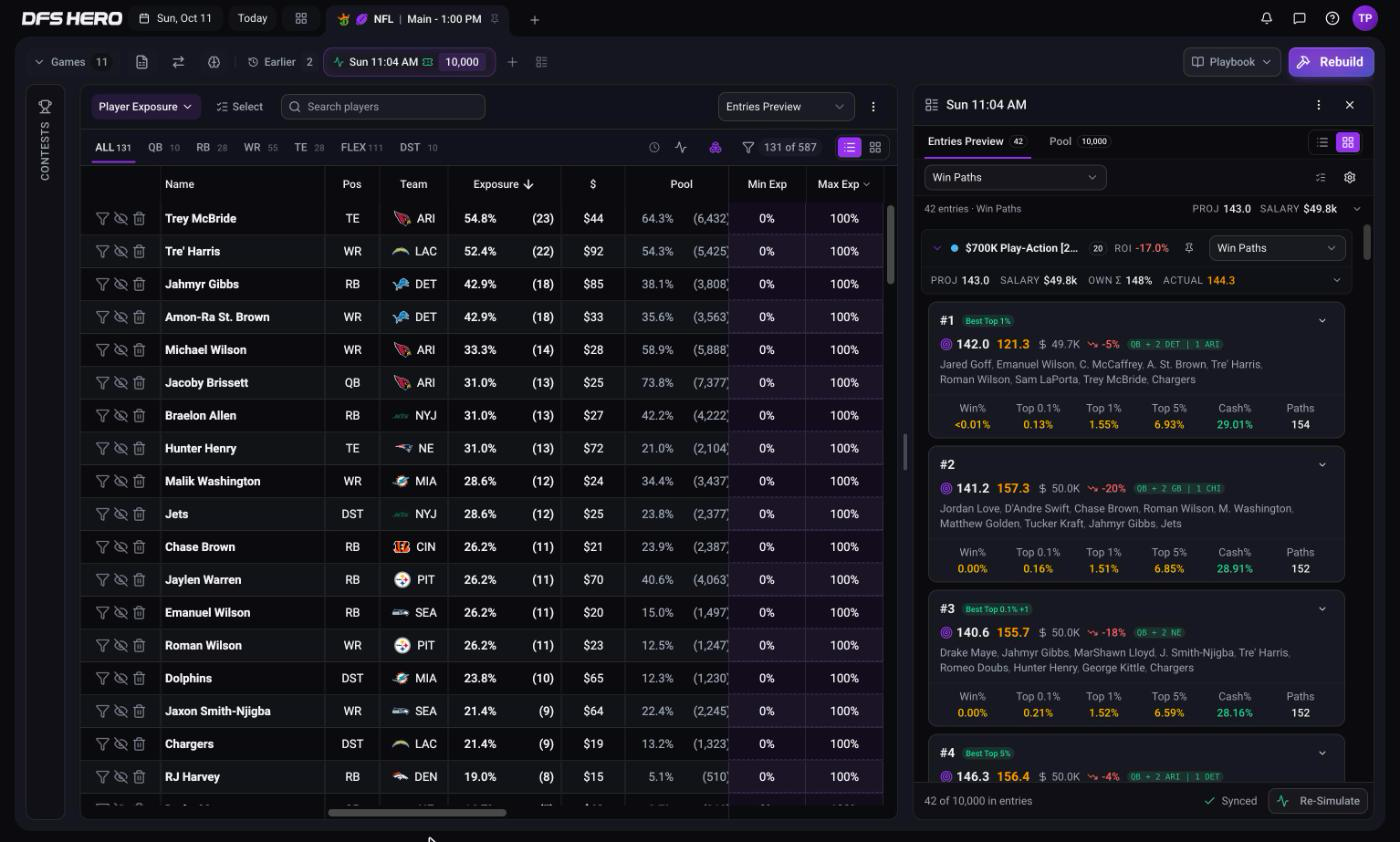Open Entries Preview dropdown above table
This screenshot has height=842, width=1400.
click(785, 106)
